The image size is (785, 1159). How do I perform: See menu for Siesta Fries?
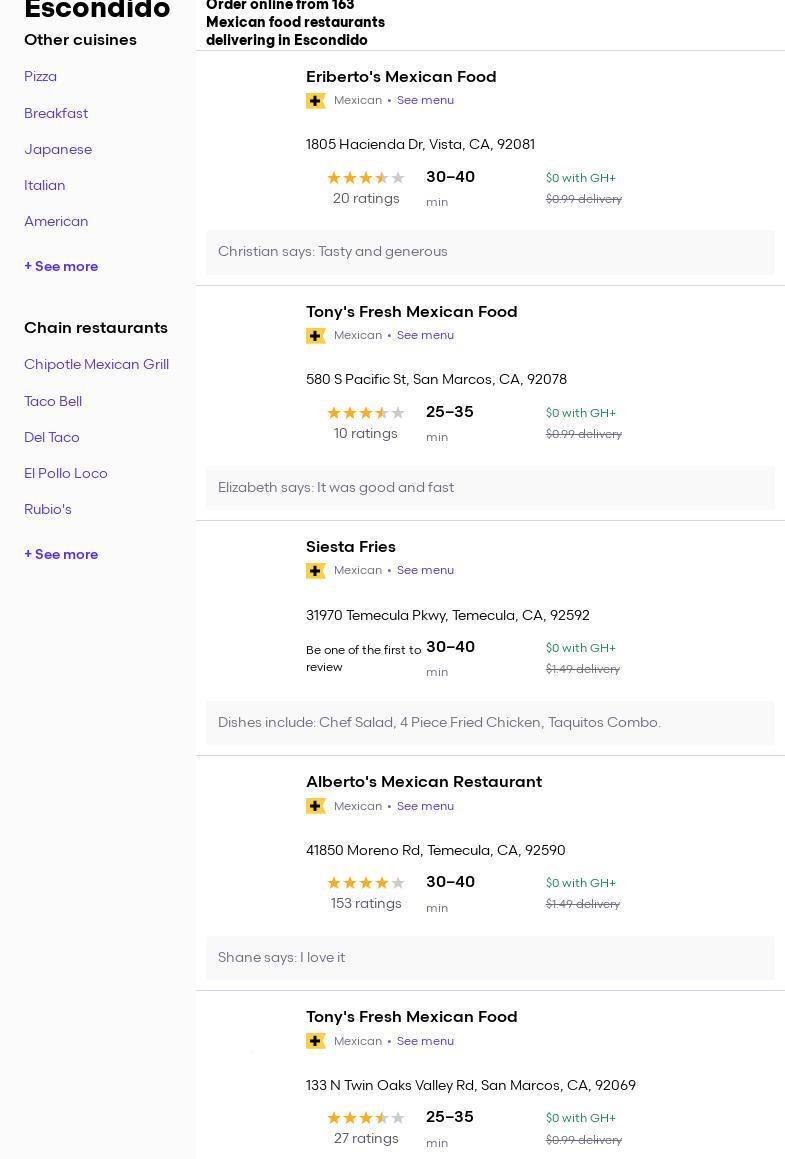tap(425, 571)
